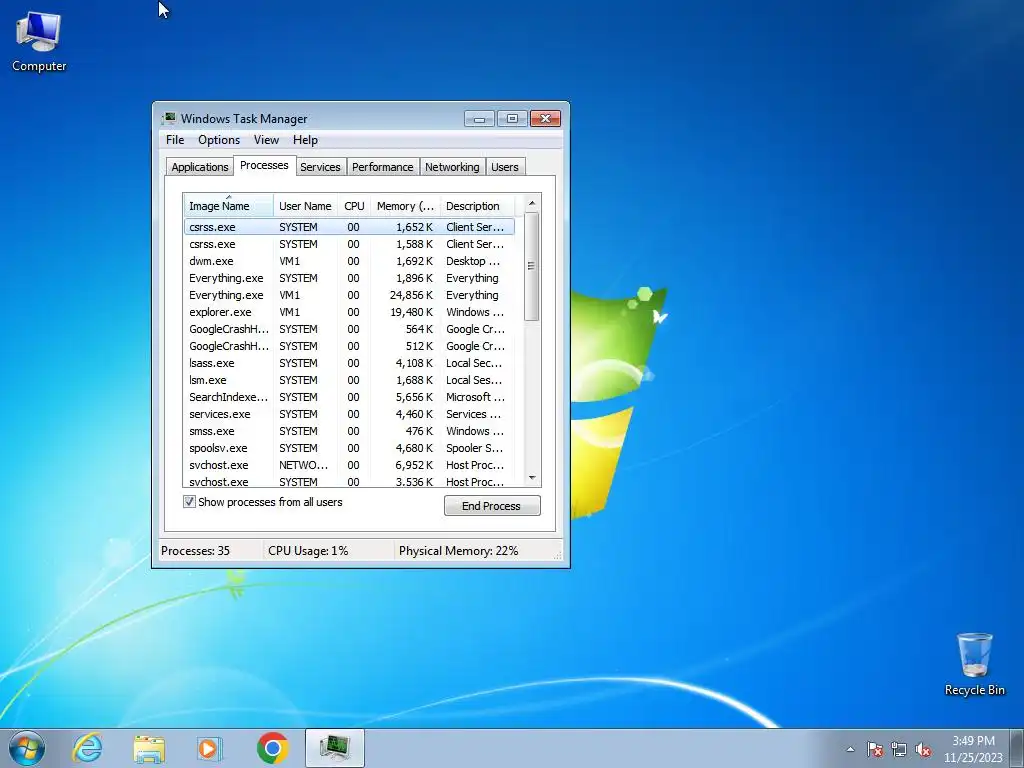Select the Task Manager taskbar button
Image resolution: width=1024 pixels, height=768 pixels.
(x=334, y=748)
